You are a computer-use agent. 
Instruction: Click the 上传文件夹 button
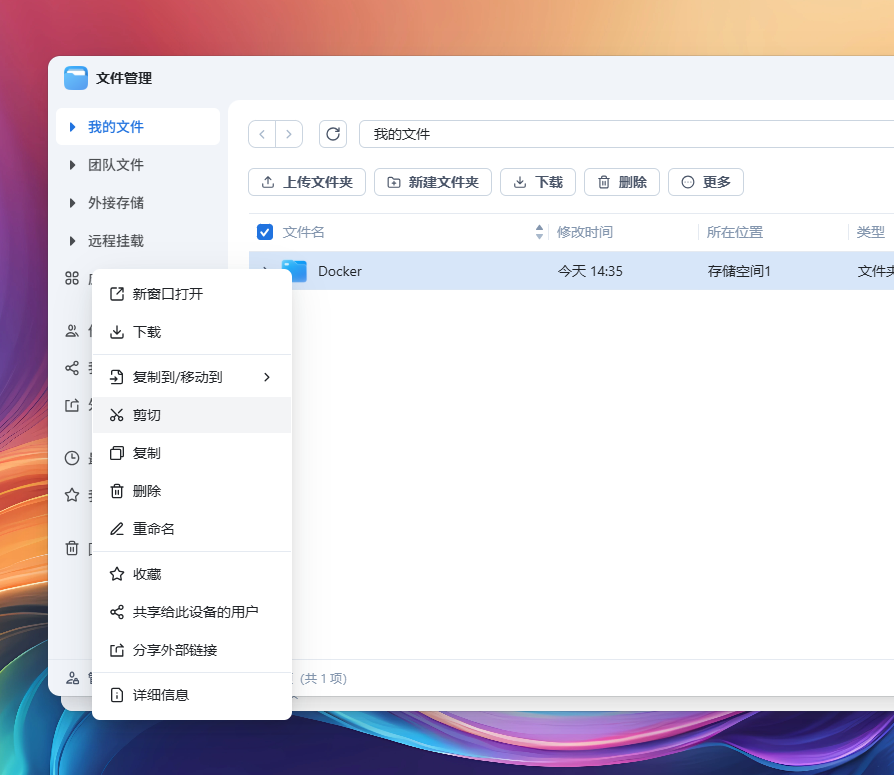pyautogui.click(x=307, y=182)
